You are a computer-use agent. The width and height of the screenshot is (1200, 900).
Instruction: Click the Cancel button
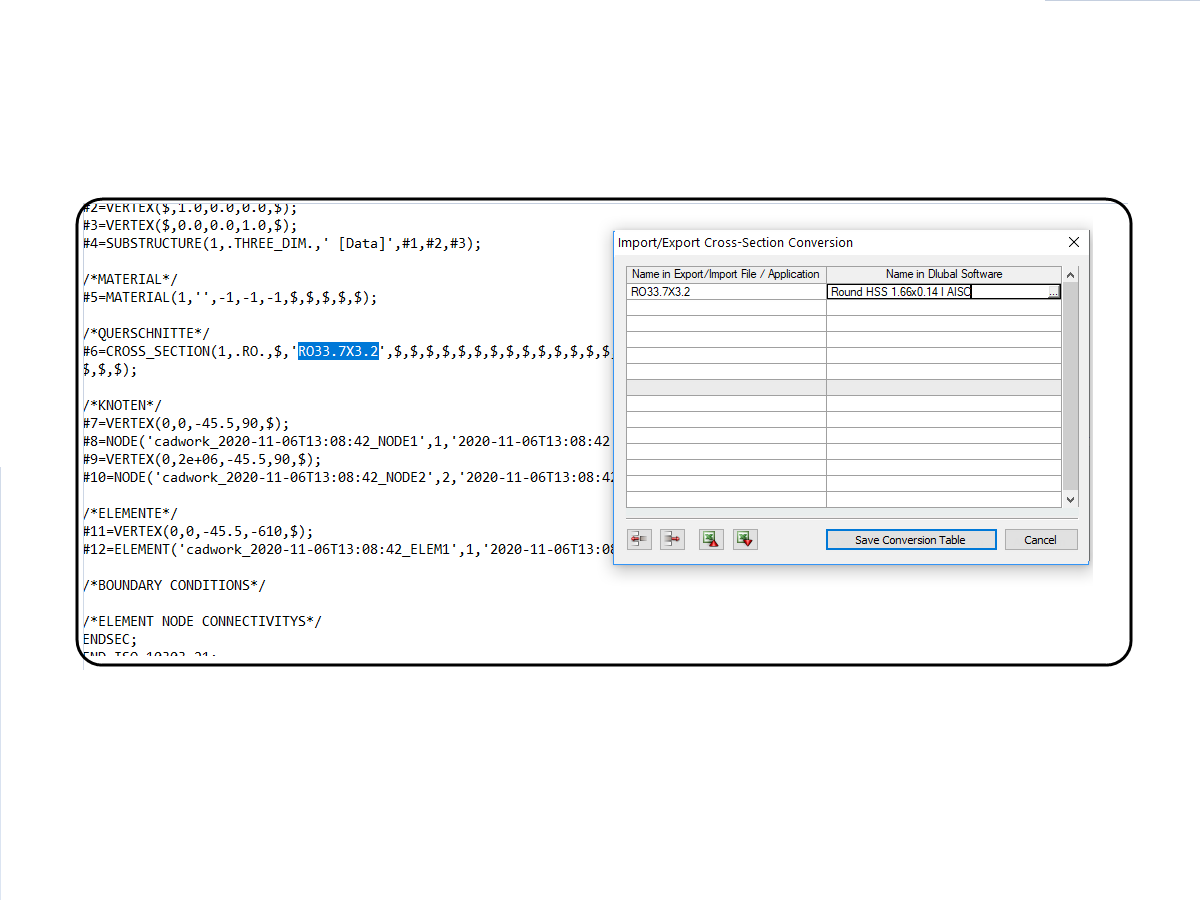(1041, 539)
